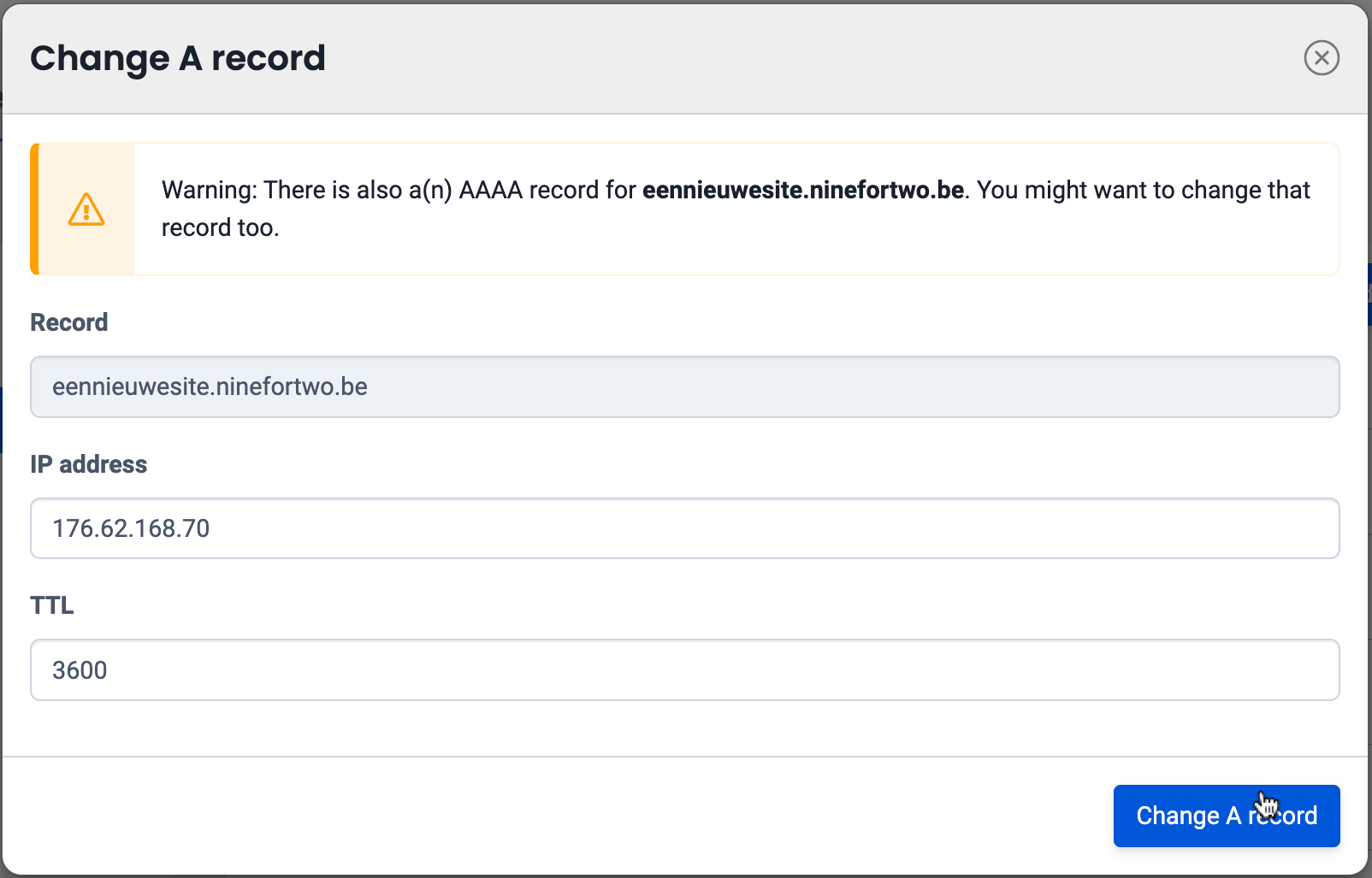Click the 3600 value text

pyautogui.click(x=80, y=670)
